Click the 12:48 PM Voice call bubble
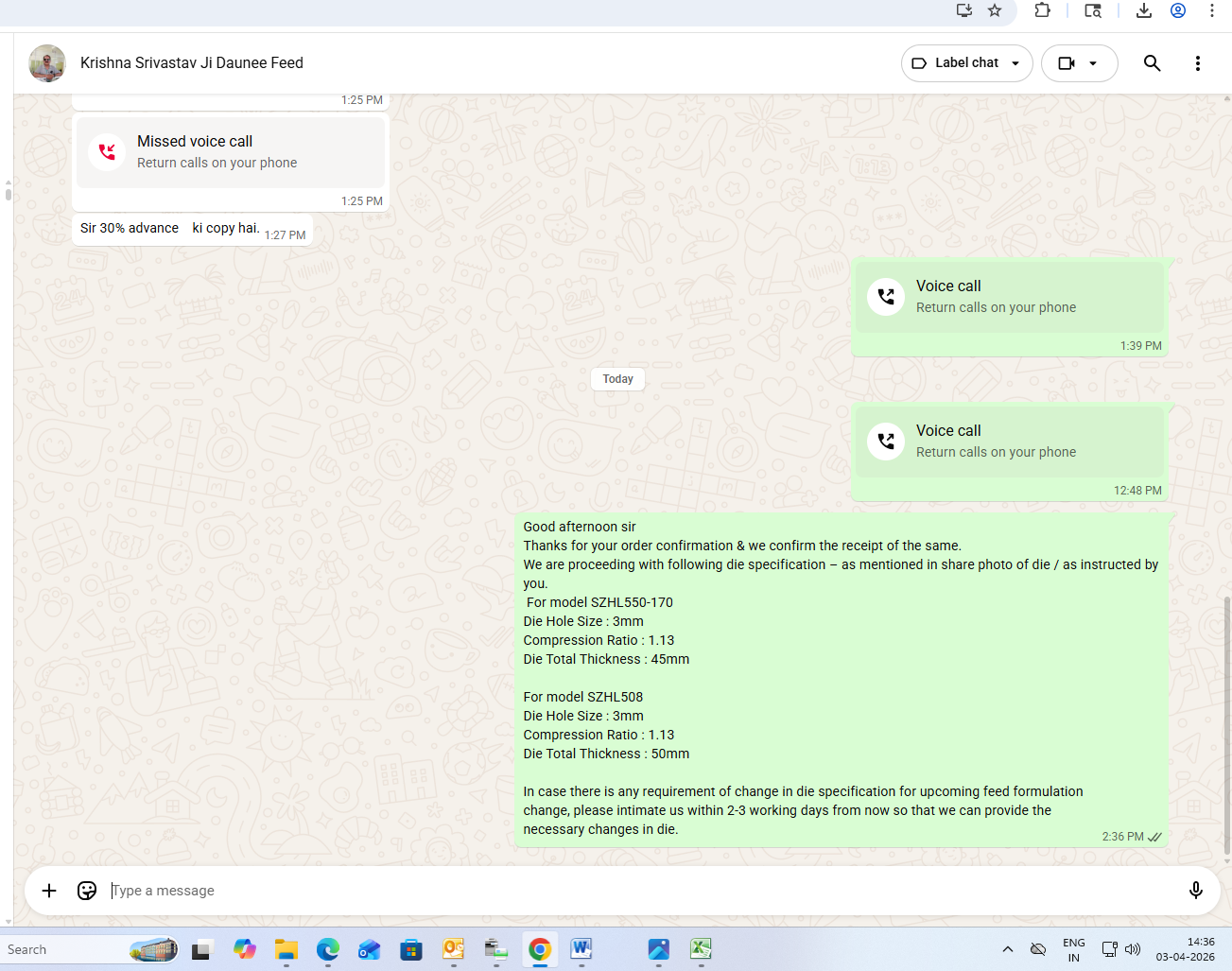Image resolution: width=1232 pixels, height=971 pixels. (1010, 442)
